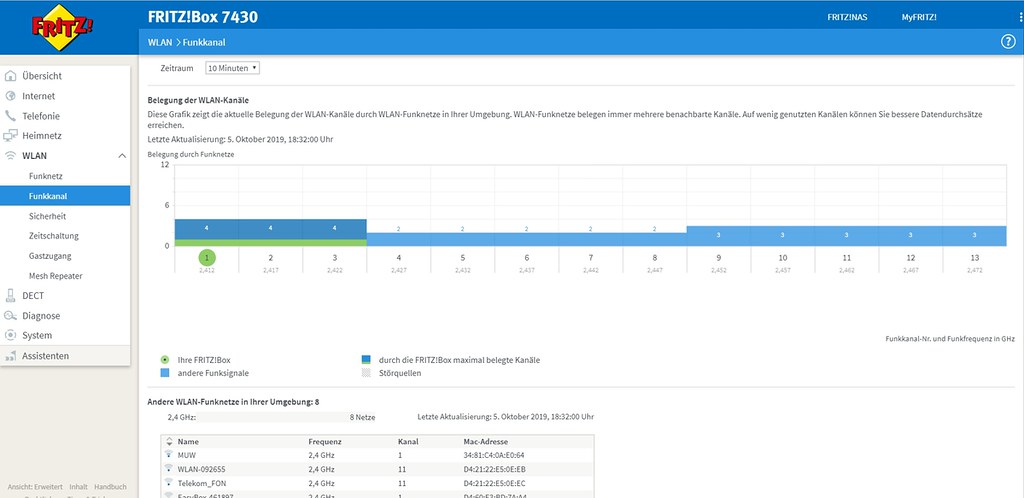Screen dimensions: 1024x498
Task: Open the Zeitschaltung submenu page
Action: pos(54,236)
